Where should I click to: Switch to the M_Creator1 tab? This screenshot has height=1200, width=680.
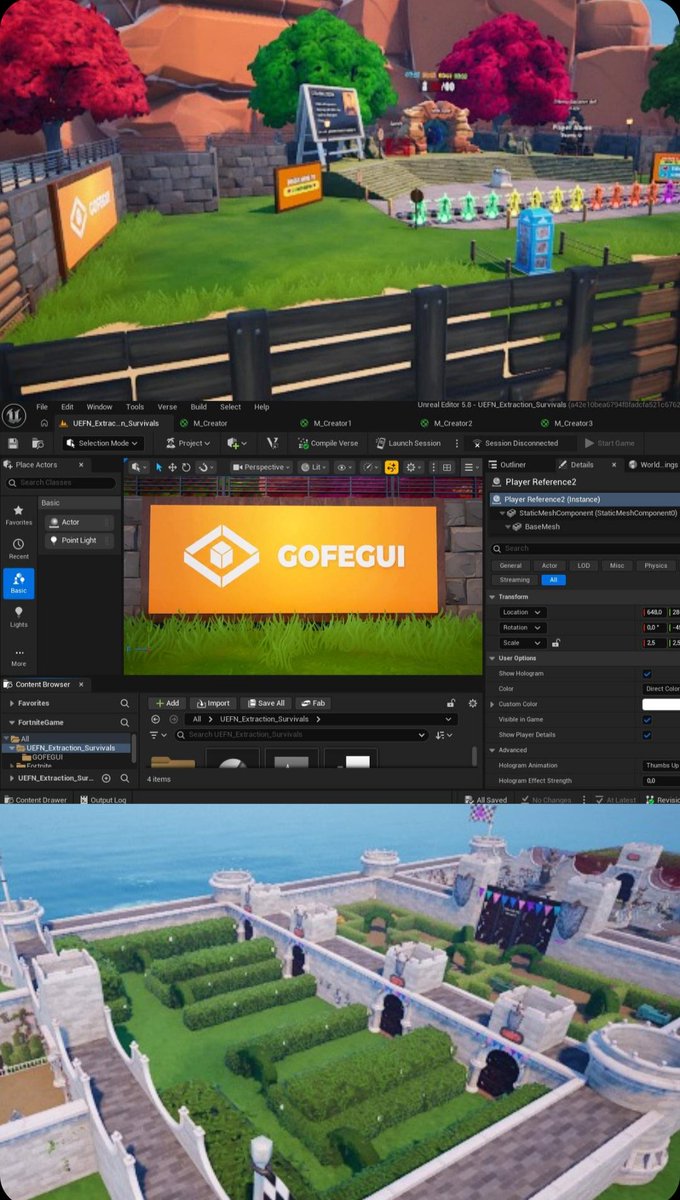pos(325,423)
